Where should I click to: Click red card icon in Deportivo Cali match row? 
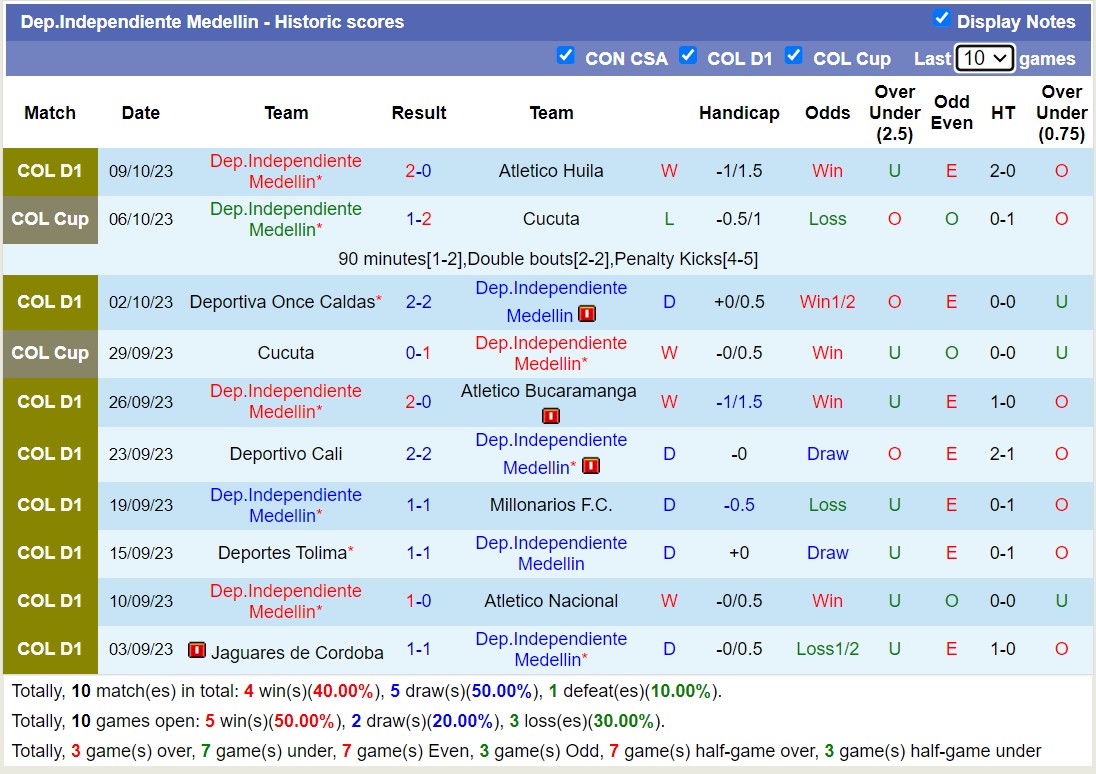point(590,466)
